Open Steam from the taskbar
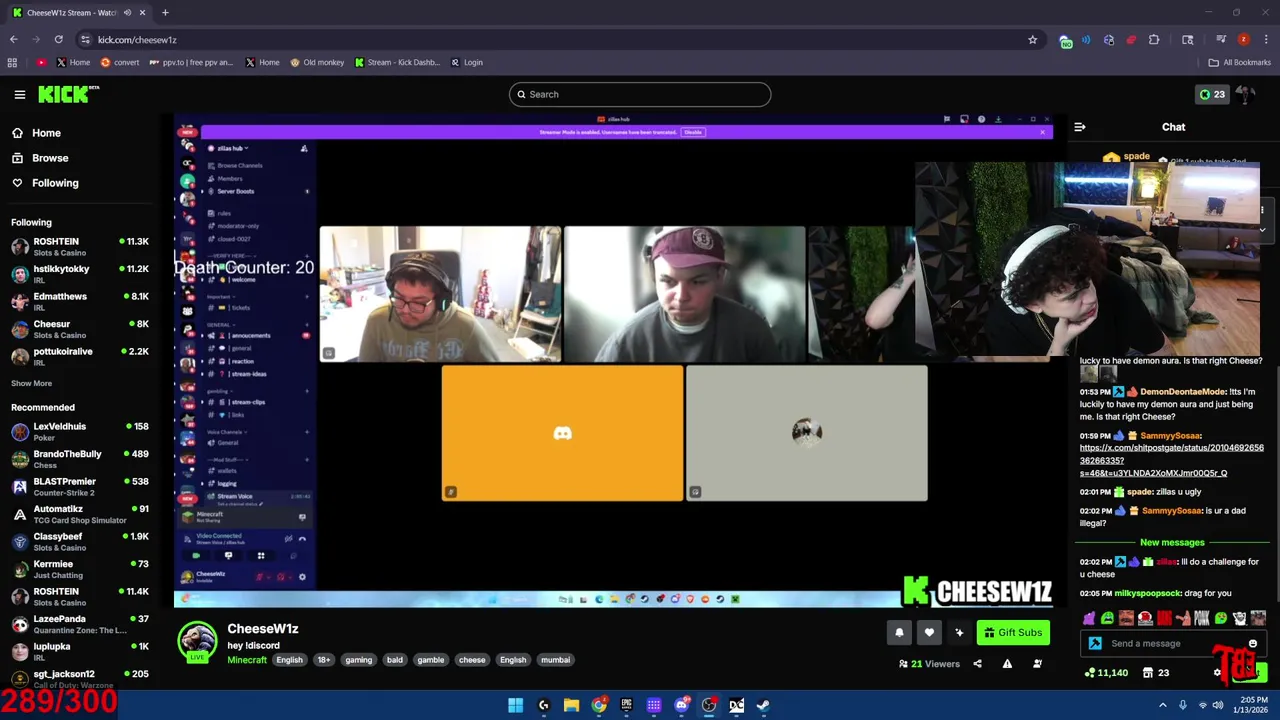 (763, 705)
